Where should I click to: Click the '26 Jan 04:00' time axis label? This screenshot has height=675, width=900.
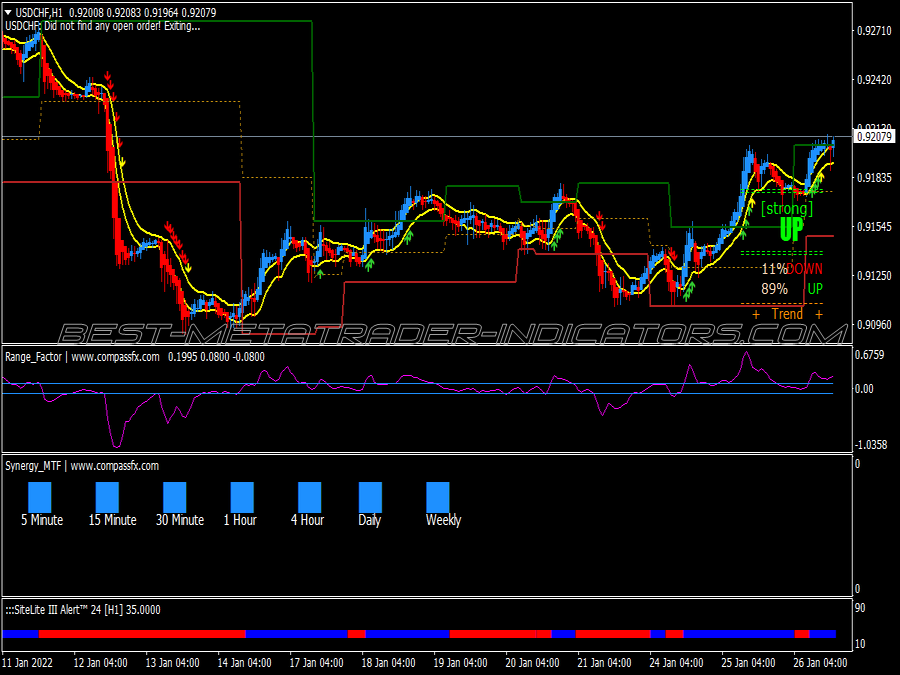point(820,663)
